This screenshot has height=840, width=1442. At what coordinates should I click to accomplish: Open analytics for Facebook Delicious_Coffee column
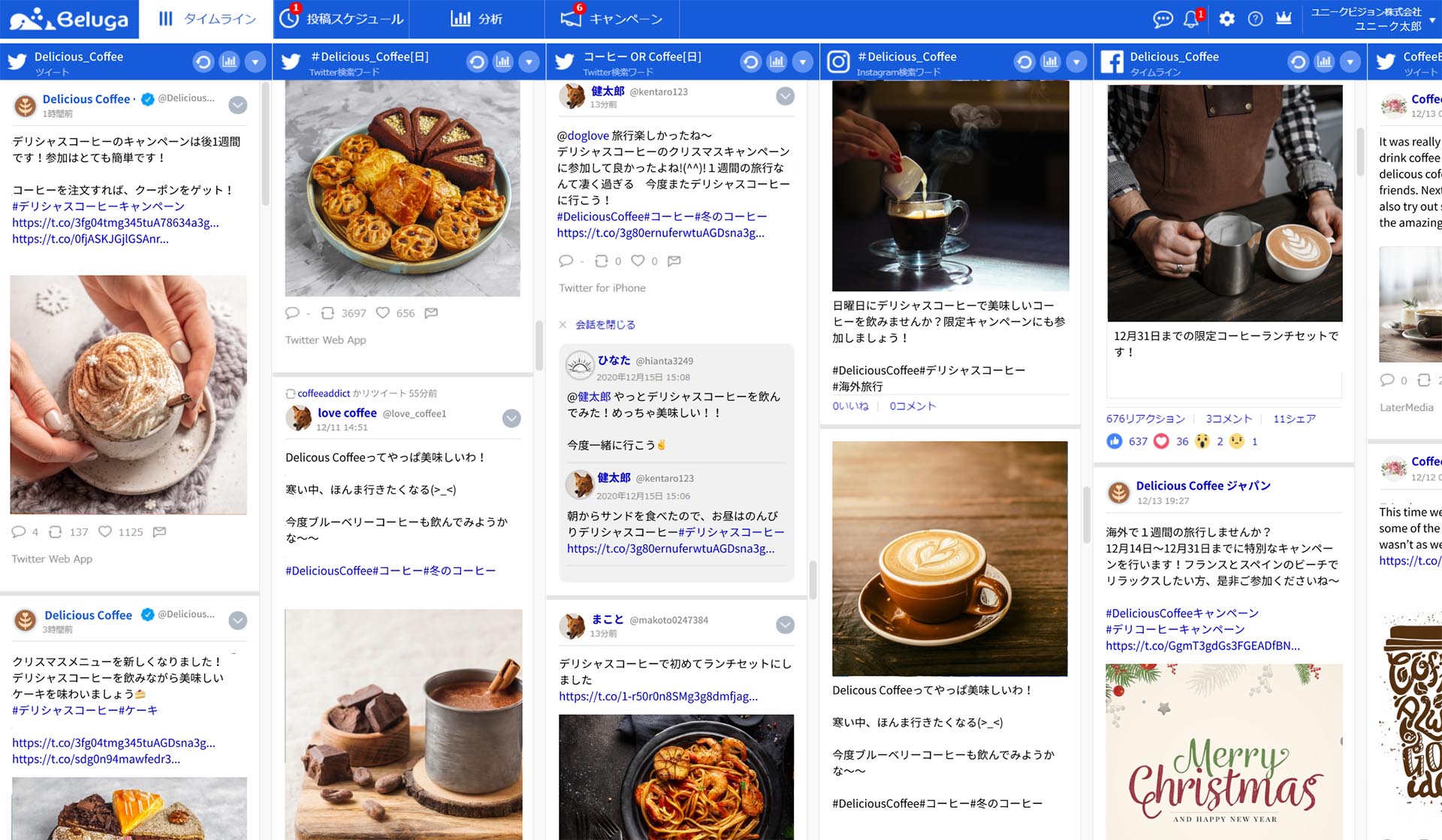point(1324,62)
